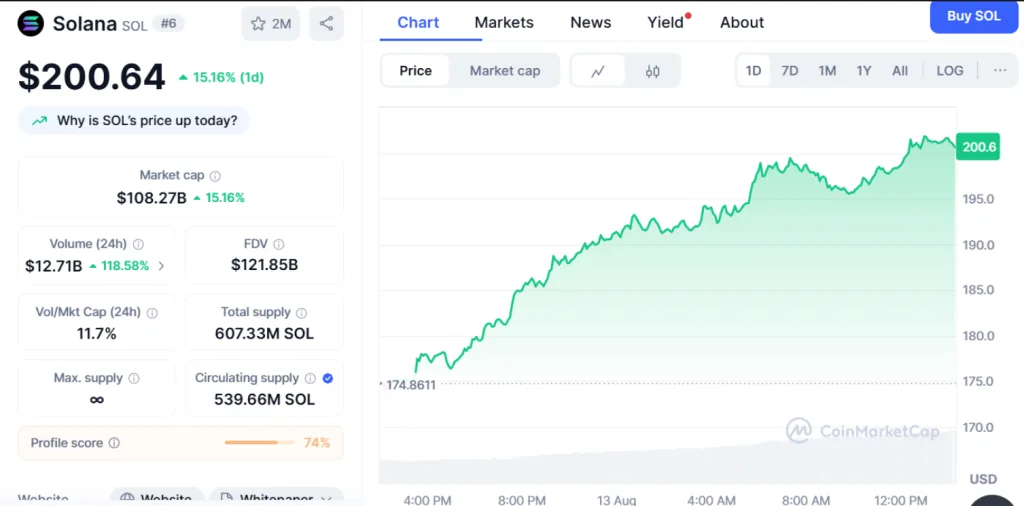
Task: Click the 8:00 PM axis label
Action: tap(521, 500)
